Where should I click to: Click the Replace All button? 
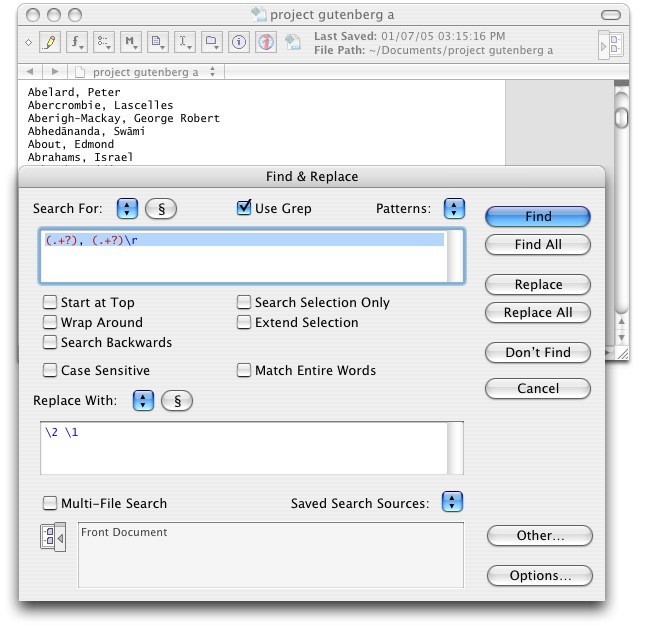(538, 313)
